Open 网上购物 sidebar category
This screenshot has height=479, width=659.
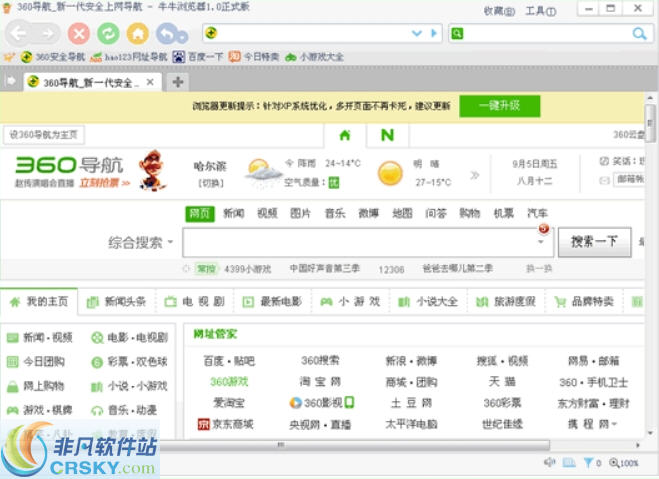(x=36, y=386)
